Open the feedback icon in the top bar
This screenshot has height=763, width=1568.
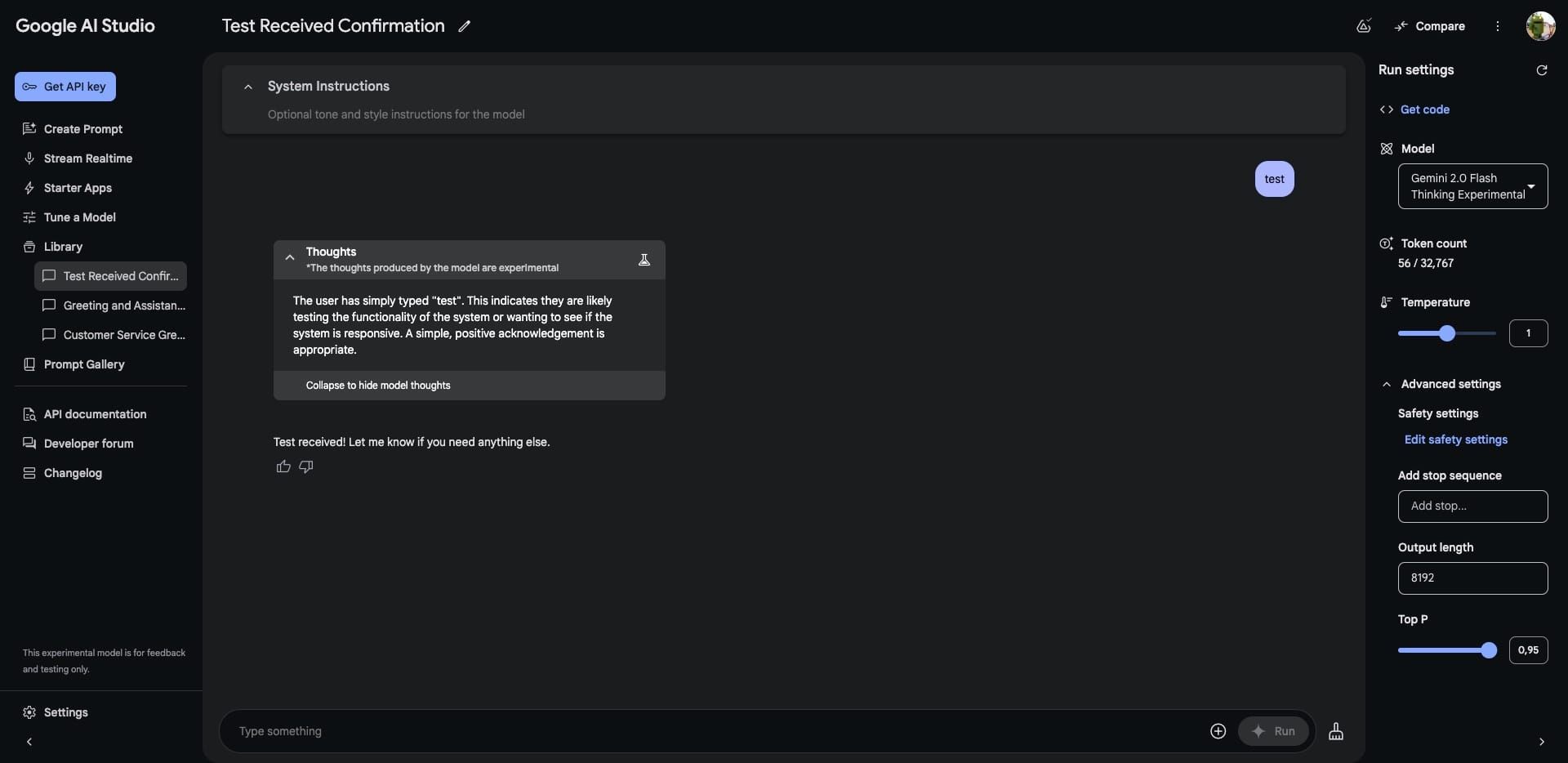[x=1363, y=26]
